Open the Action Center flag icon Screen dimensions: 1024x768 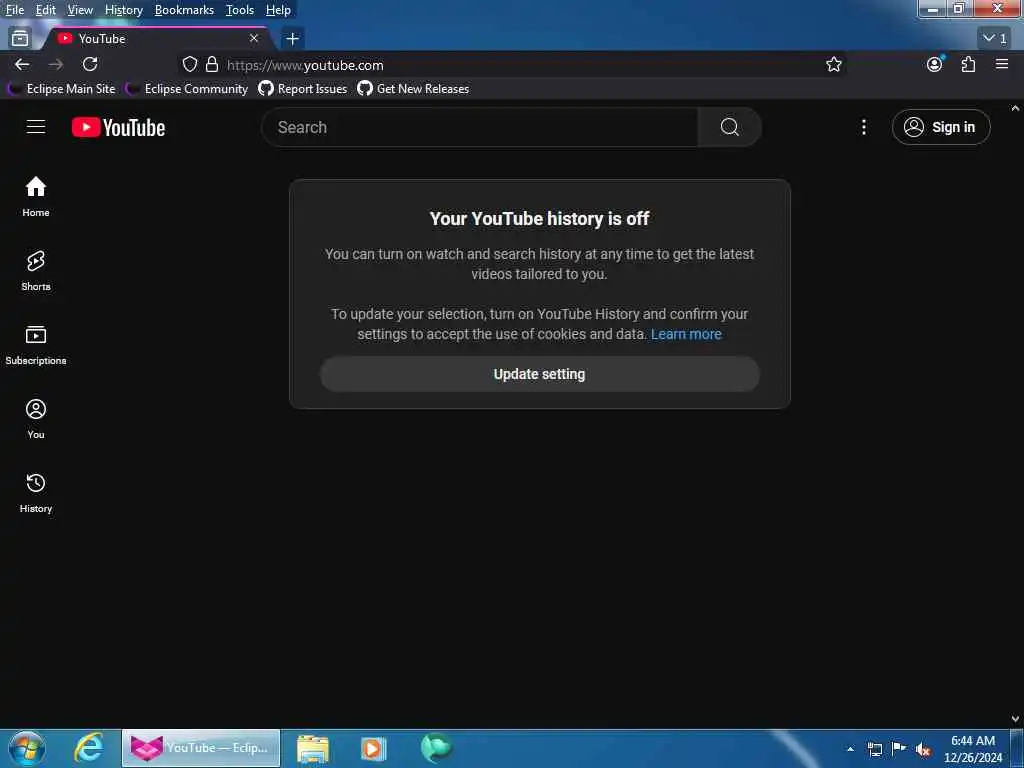pyautogui.click(x=899, y=749)
